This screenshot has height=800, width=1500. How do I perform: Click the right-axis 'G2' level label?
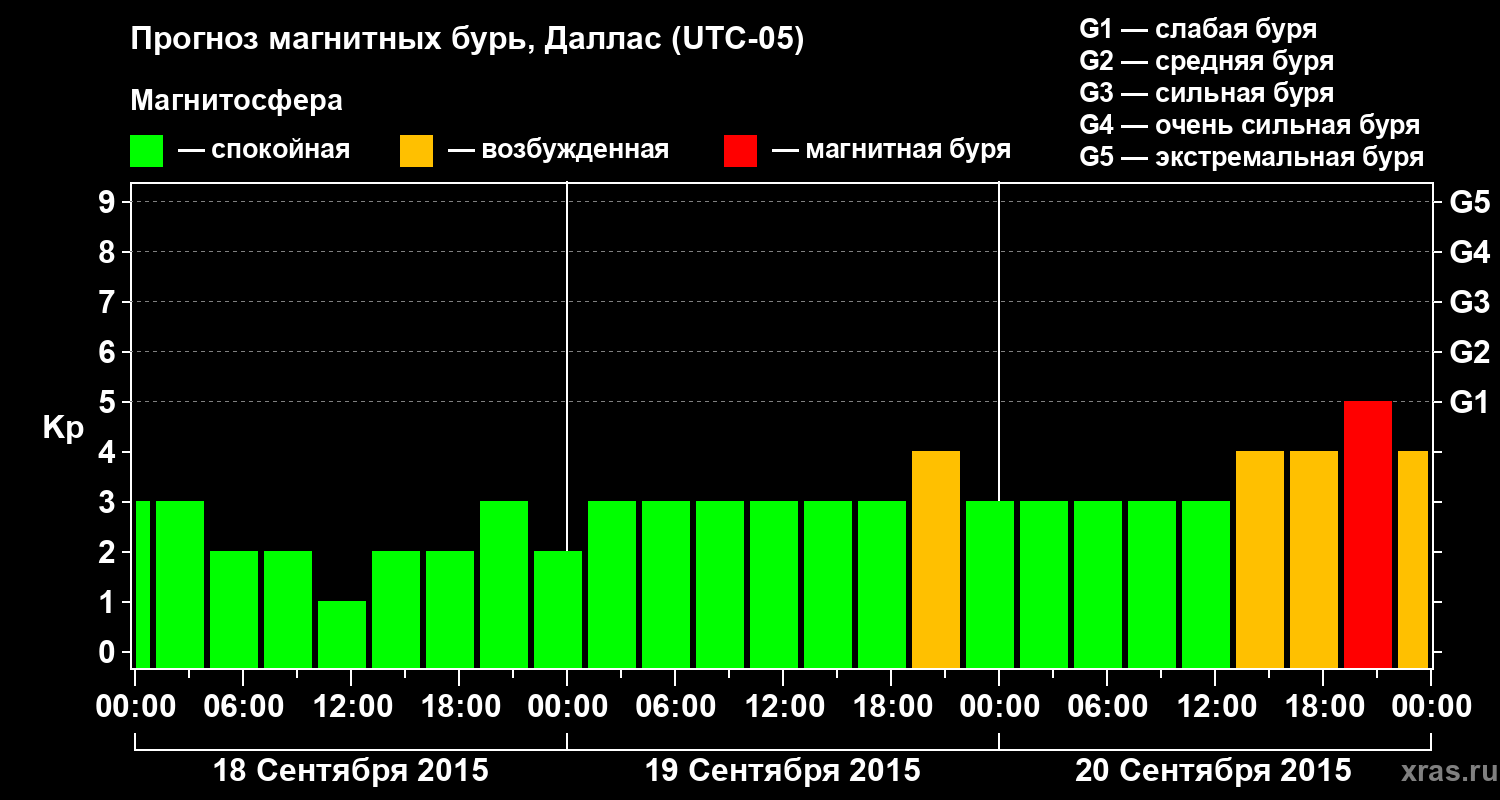pos(1470,352)
